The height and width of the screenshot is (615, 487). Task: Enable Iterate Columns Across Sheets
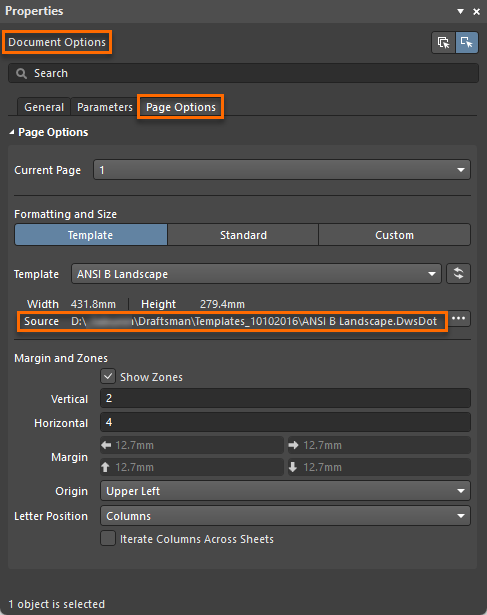(108, 539)
